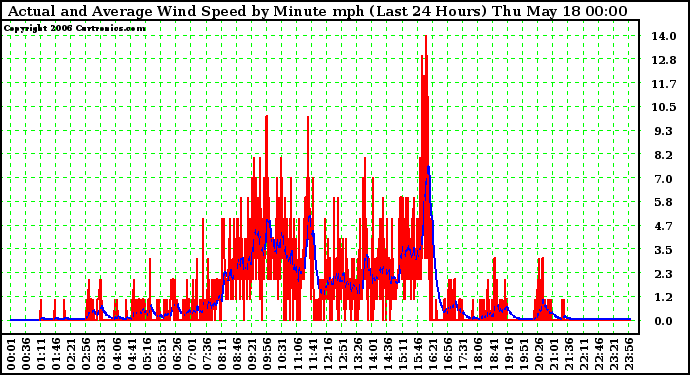The image size is (690, 375).
Task: Click the 08:11 time label
Action: 222,354
